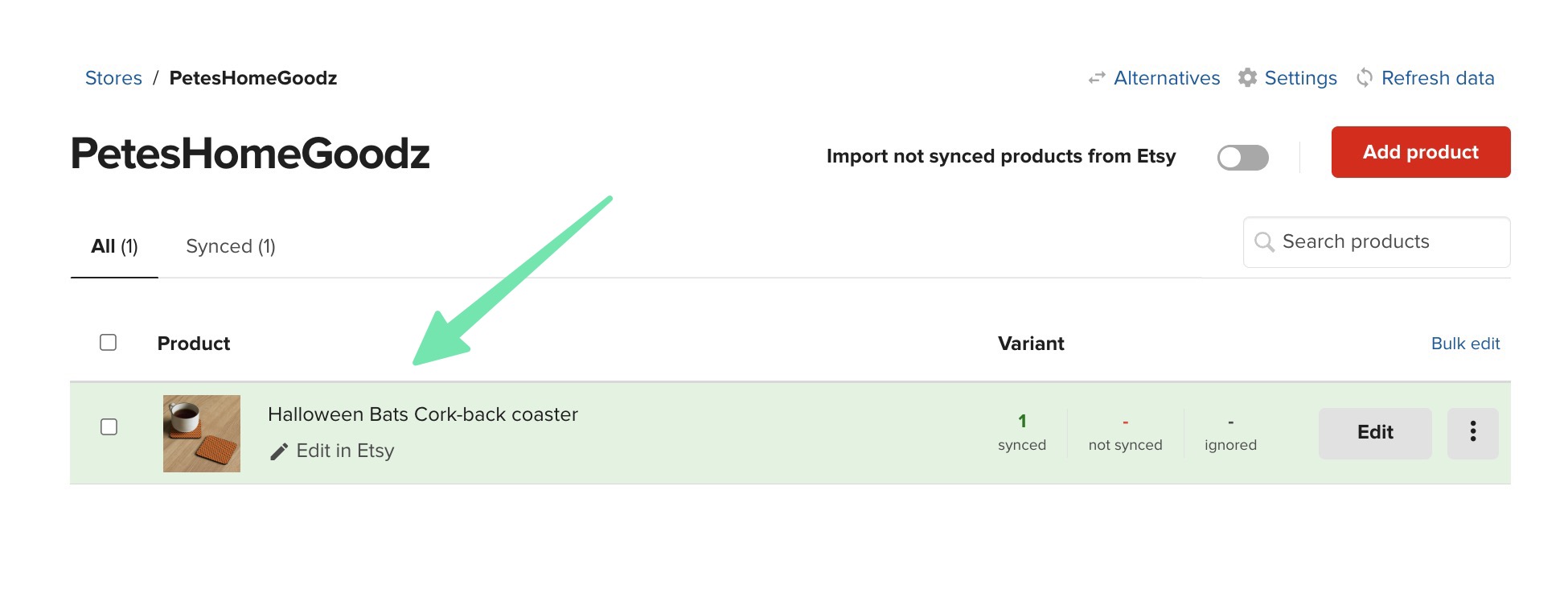
Task: Open Edit in Etsy for the coaster
Action: (344, 451)
